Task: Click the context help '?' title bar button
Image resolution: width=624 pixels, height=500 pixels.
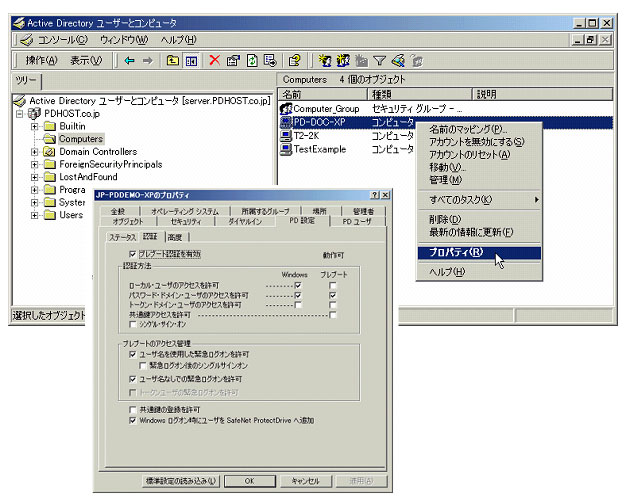Action: [x=374, y=195]
